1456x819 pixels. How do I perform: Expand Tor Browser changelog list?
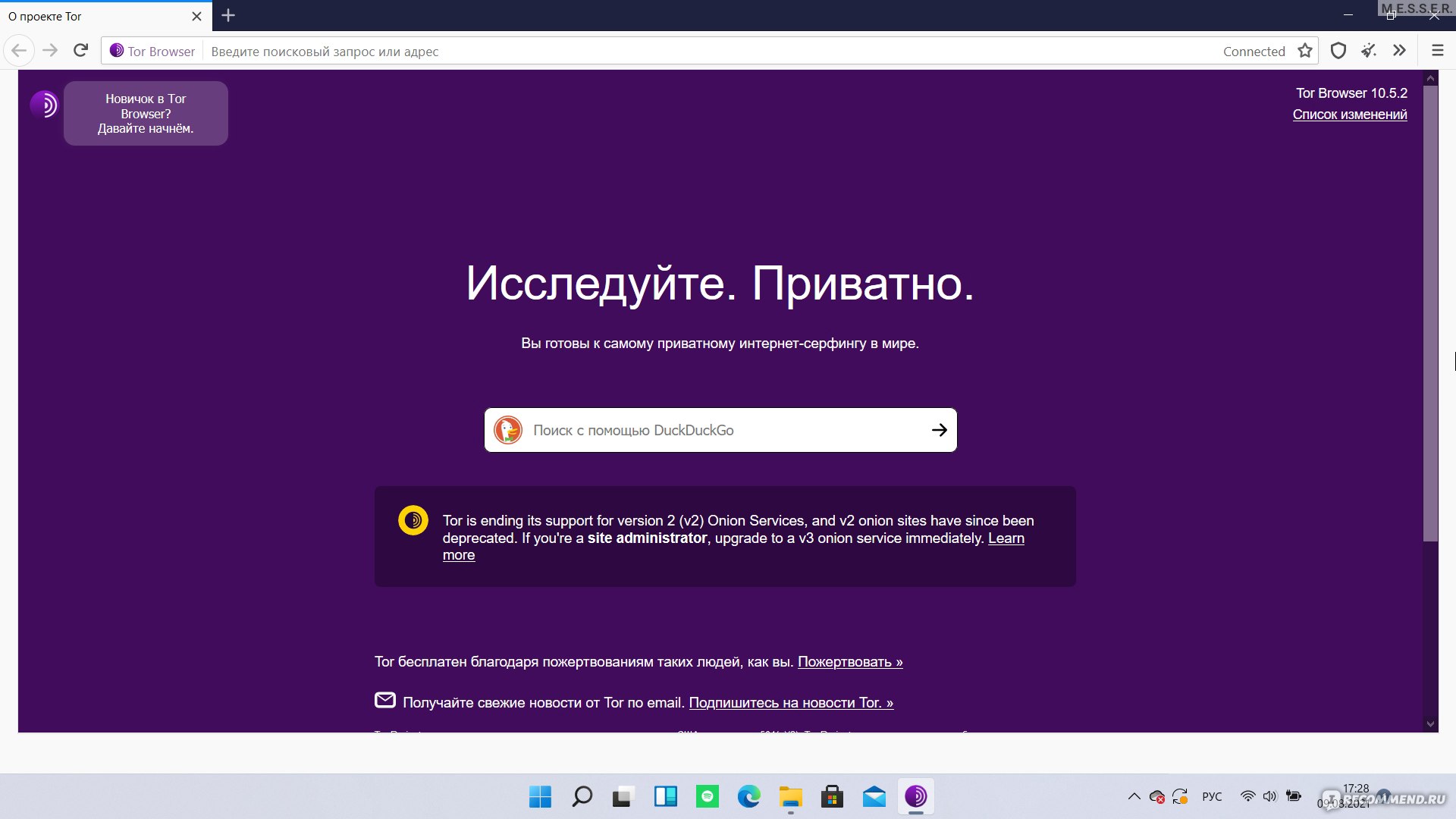(x=1350, y=113)
